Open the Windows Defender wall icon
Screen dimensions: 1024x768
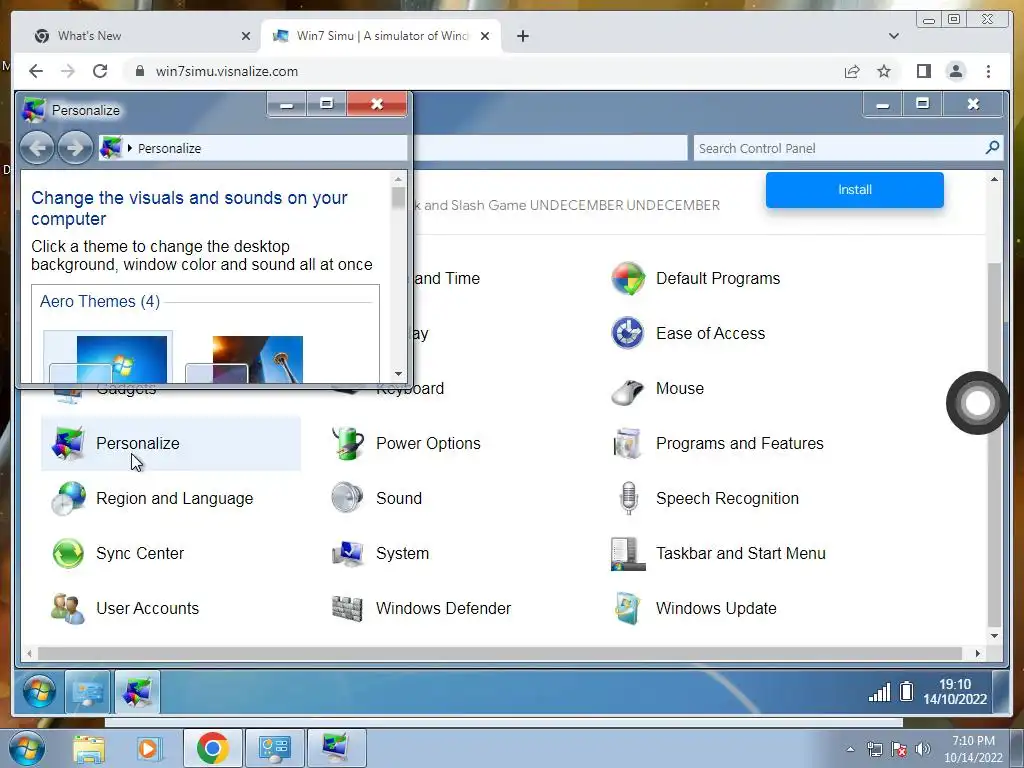point(348,608)
